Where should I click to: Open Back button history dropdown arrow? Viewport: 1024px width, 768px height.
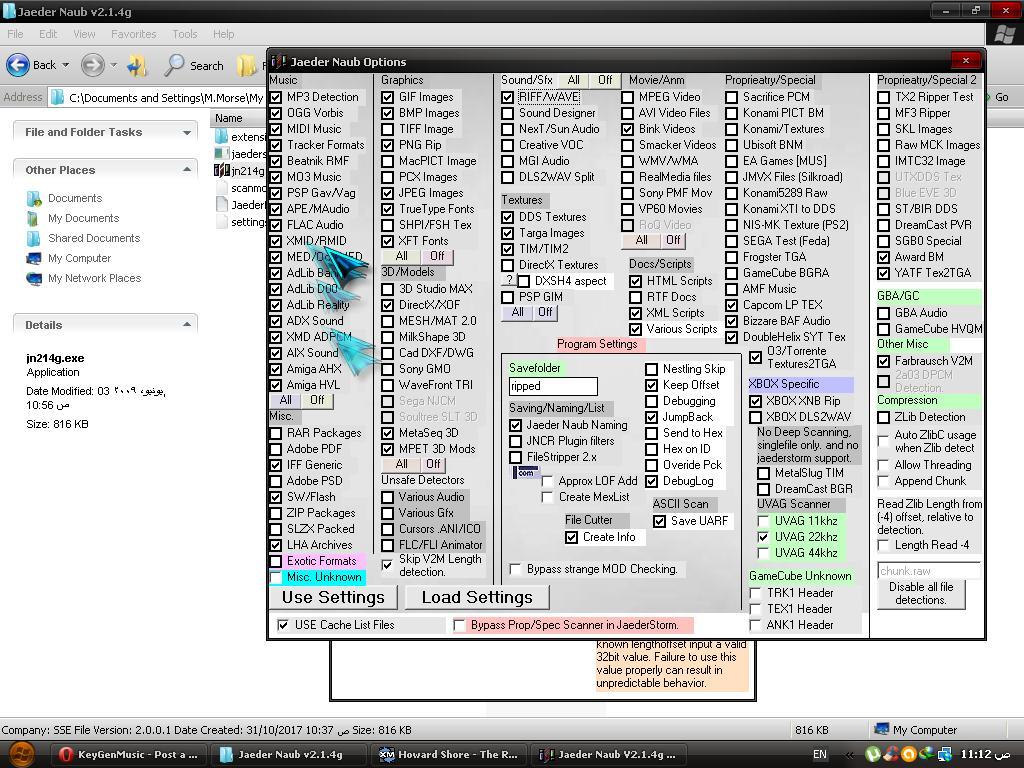pos(65,65)
